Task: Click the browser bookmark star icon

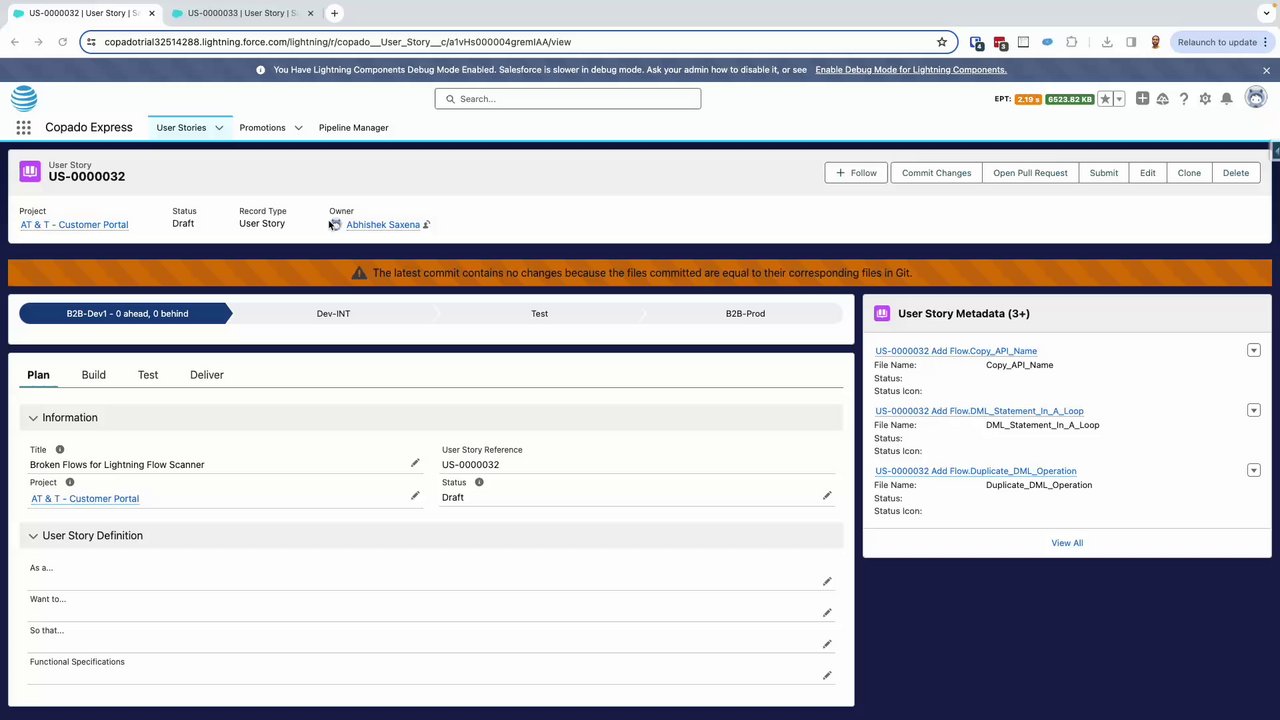Action: click(x=942, y=42)
